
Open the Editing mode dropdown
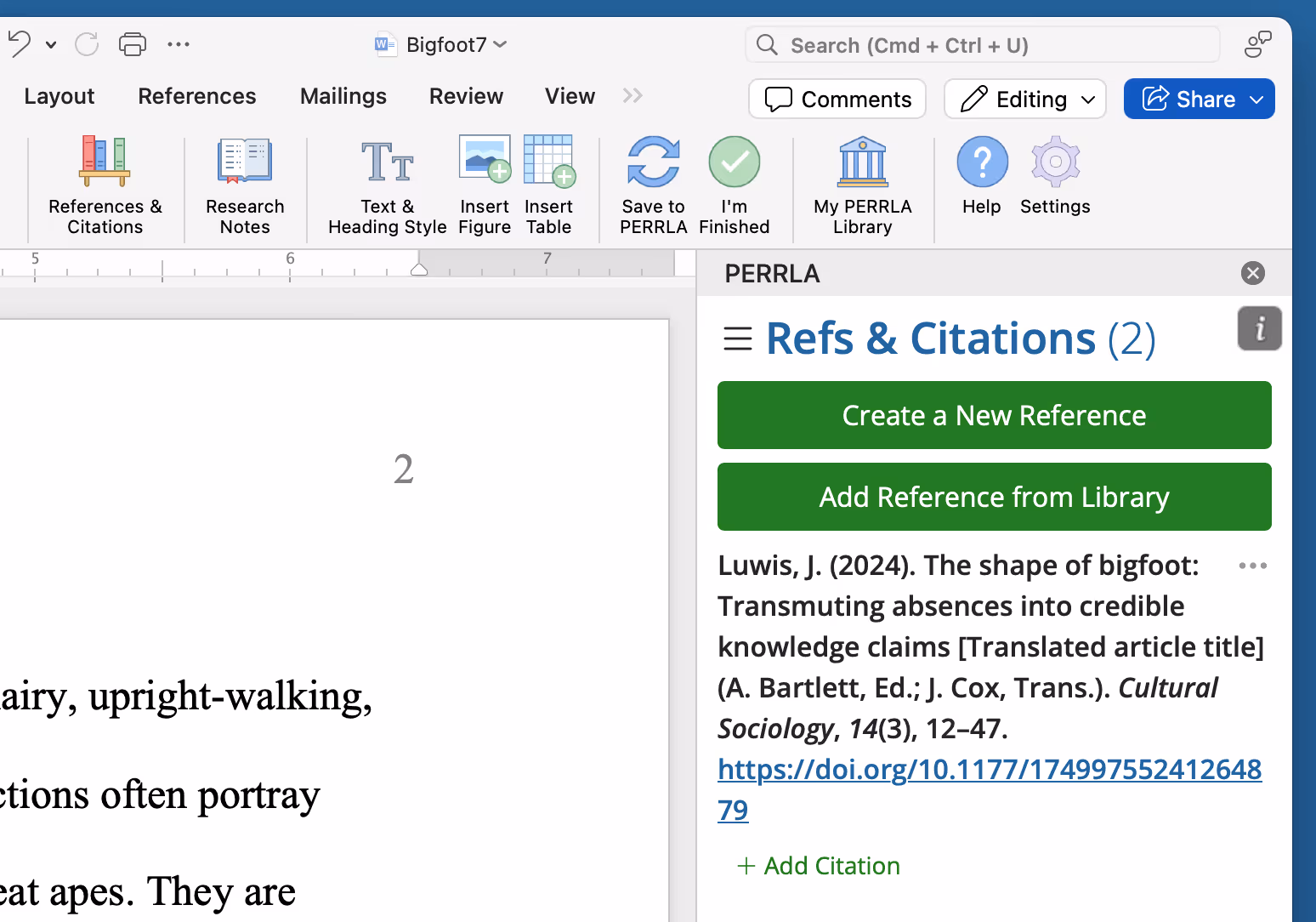coord(1025,99)
